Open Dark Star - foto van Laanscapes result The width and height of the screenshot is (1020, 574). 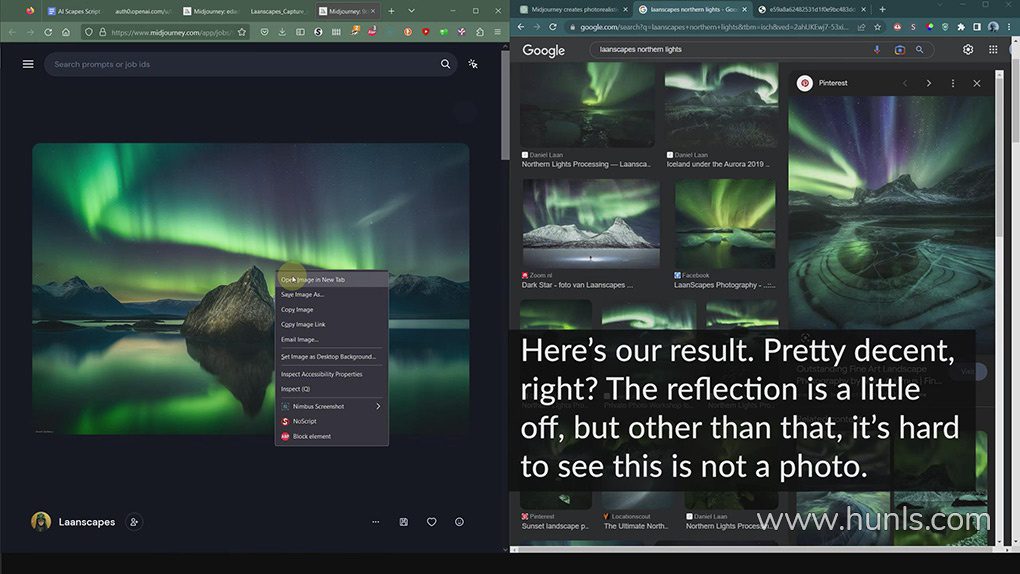(577, 285)
